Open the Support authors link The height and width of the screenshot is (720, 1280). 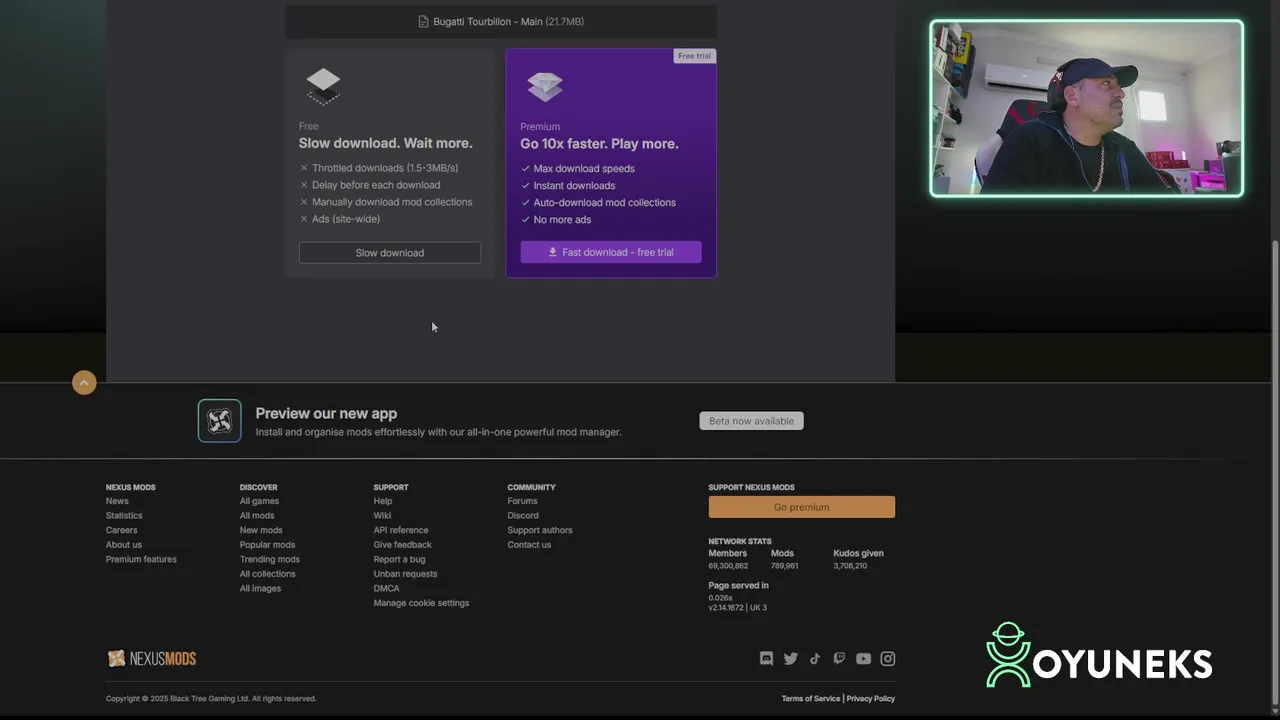[540, 530]
